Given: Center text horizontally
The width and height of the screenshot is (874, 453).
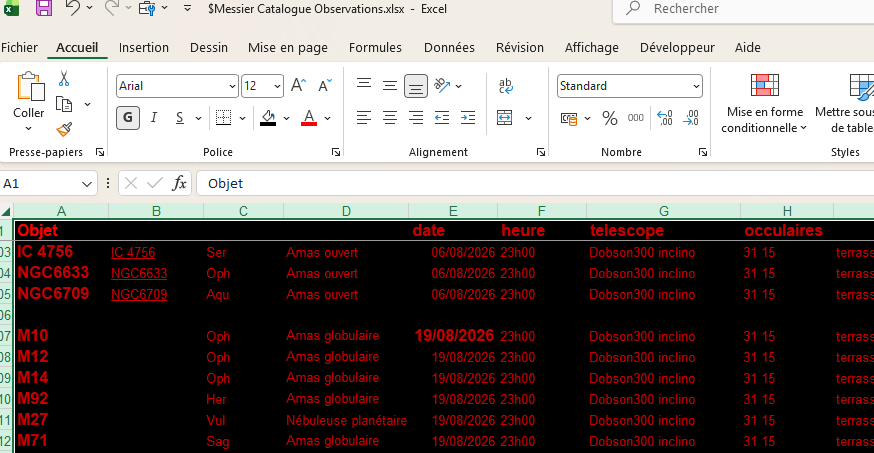Looking at the screenshot, I should pos(390,118).
